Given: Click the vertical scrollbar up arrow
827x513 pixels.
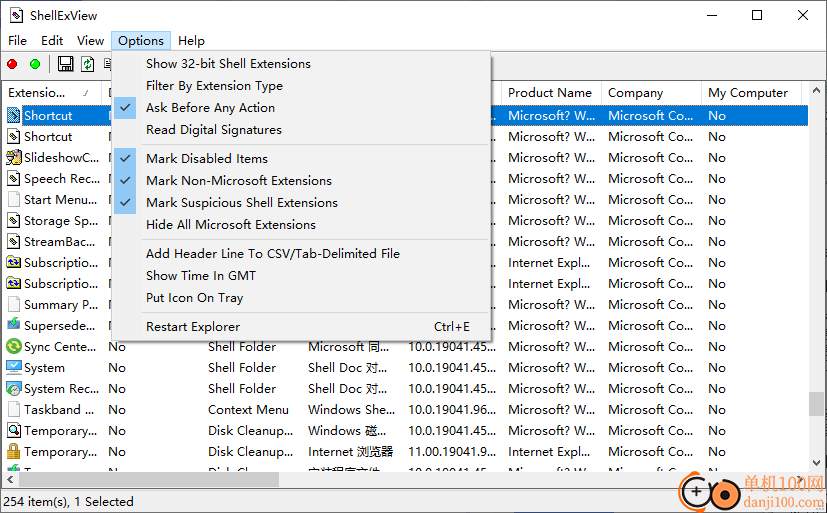Looking at the screenshot, I should pos(816,90).
